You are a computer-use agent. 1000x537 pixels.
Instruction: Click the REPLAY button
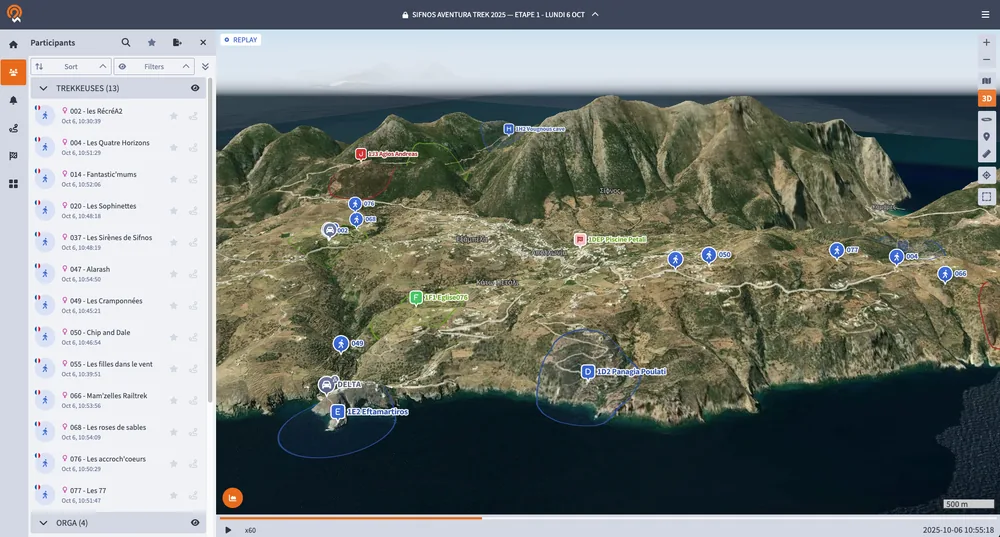[241, 40]
